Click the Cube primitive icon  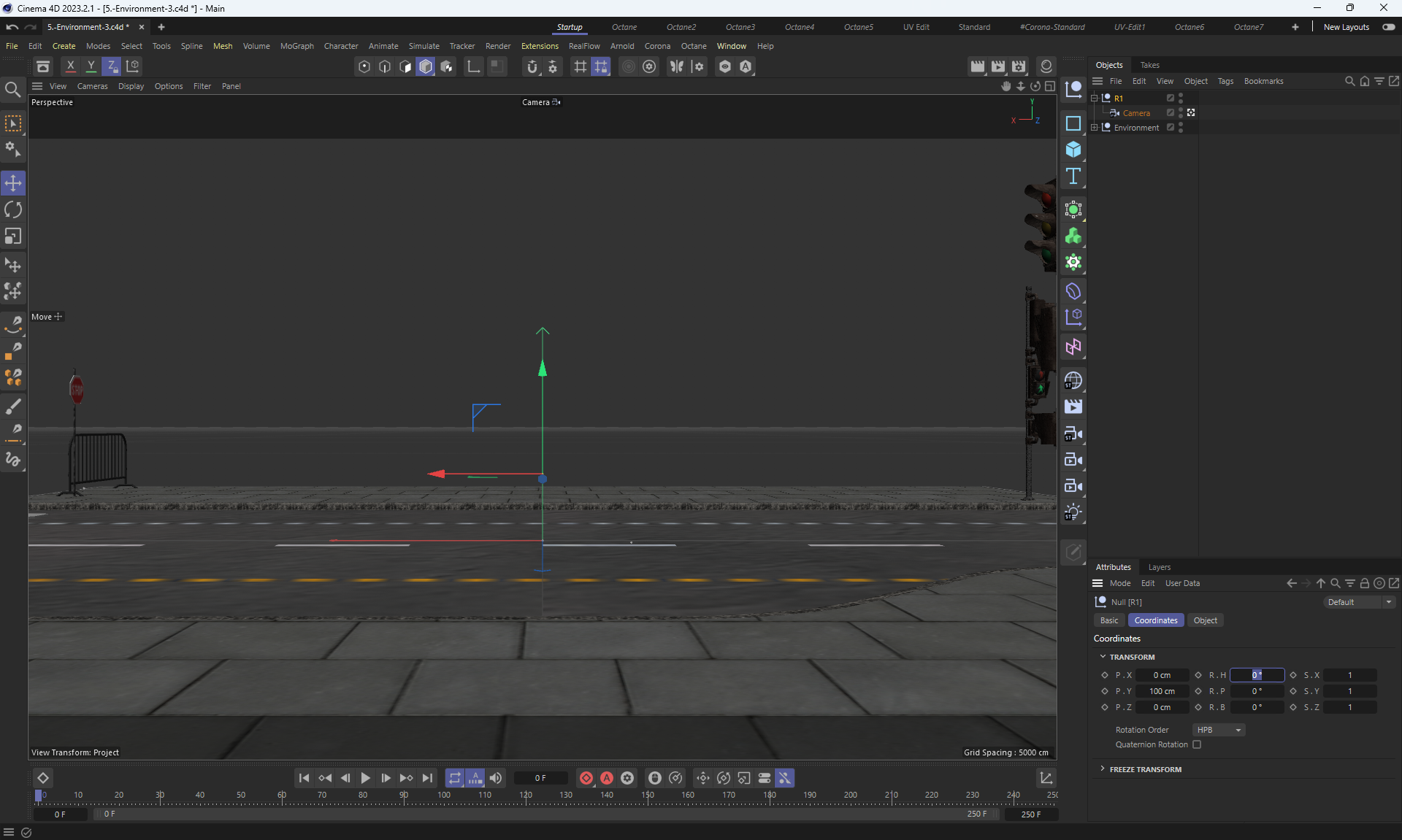[x=1073, y=150]
